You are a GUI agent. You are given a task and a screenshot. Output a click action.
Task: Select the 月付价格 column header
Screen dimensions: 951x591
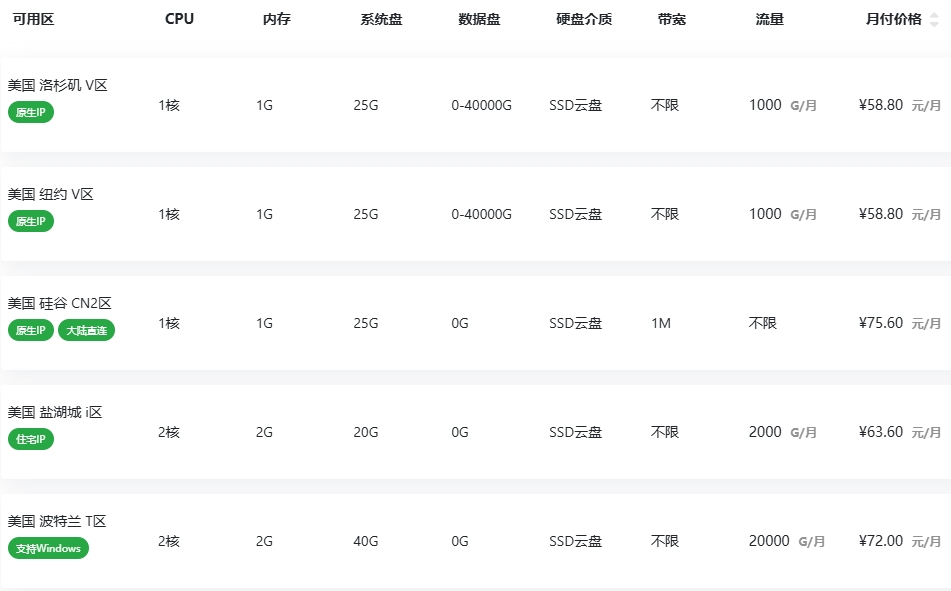pos(893,19)
